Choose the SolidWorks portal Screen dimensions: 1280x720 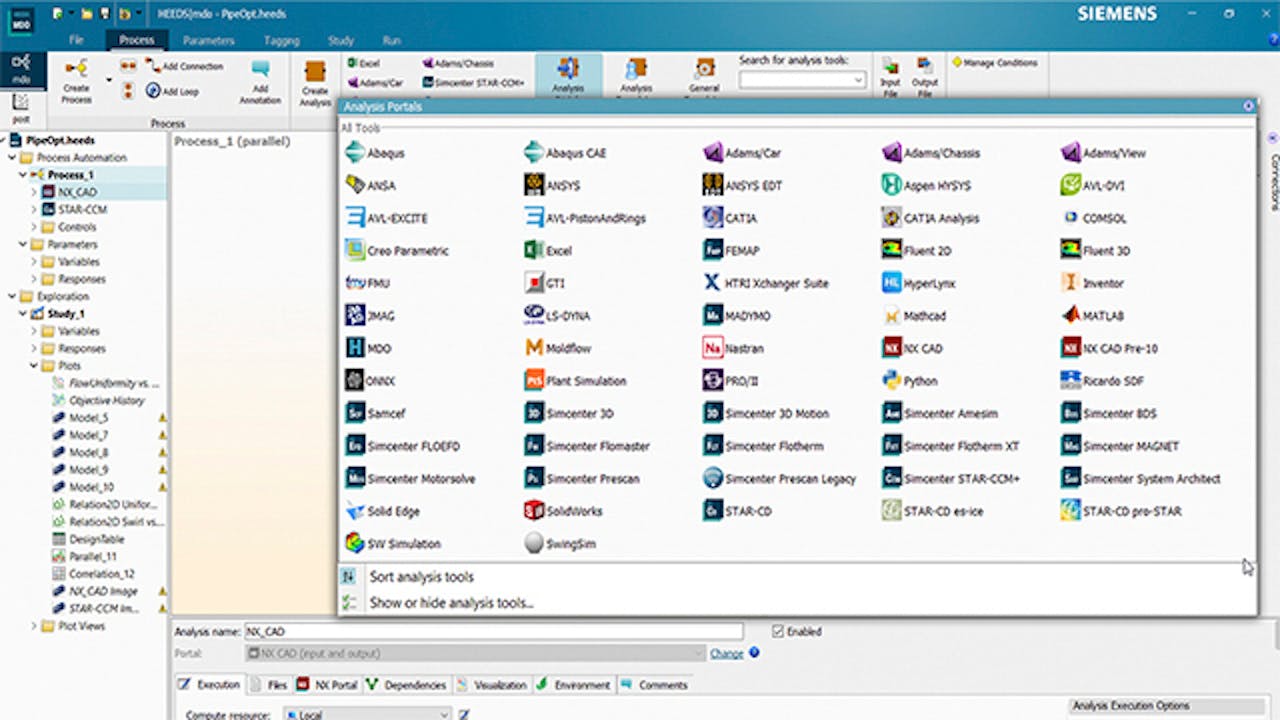pos(563,511)
